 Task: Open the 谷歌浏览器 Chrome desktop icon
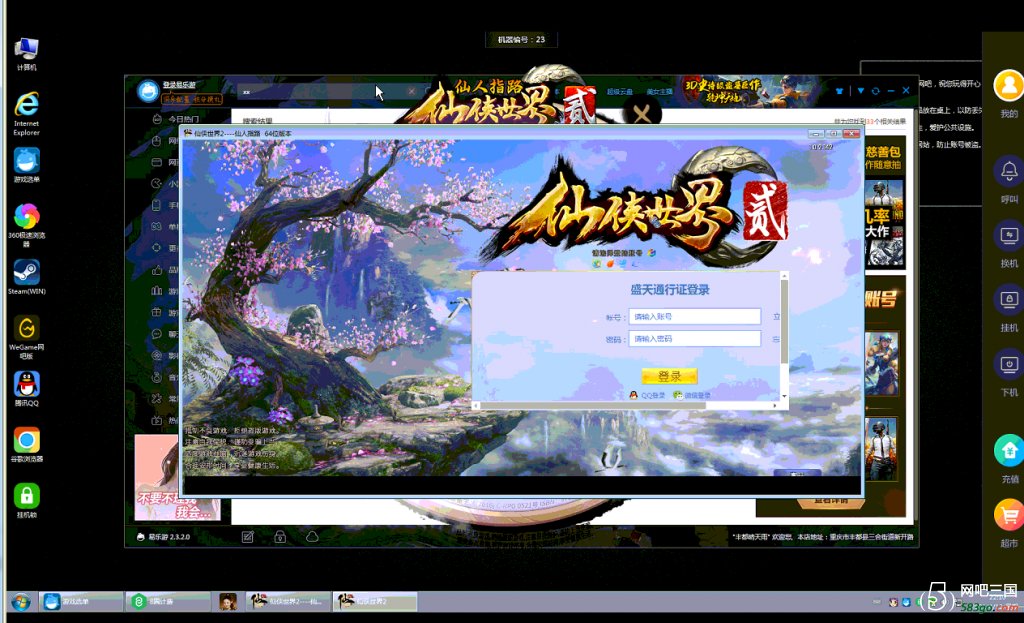point(26,445)
